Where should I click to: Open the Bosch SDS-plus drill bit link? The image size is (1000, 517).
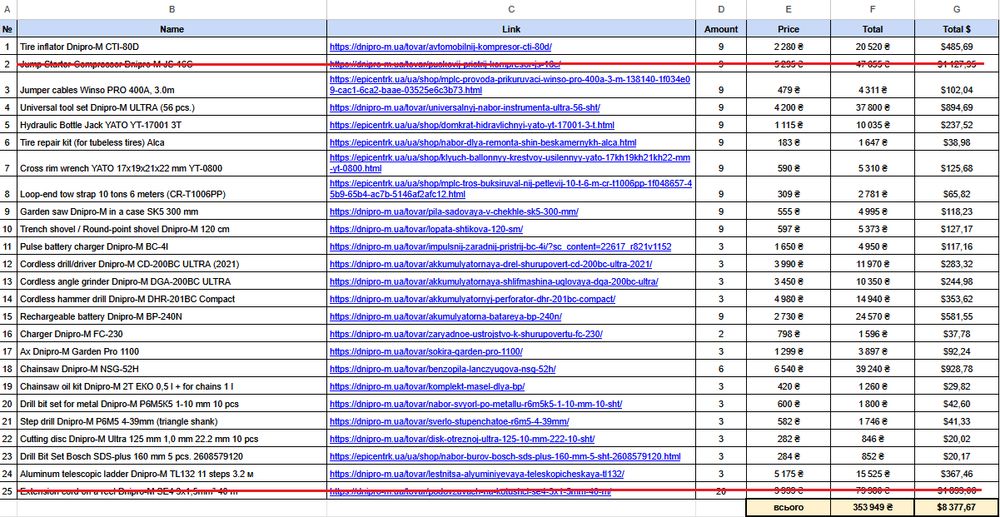tap(505, 456)
